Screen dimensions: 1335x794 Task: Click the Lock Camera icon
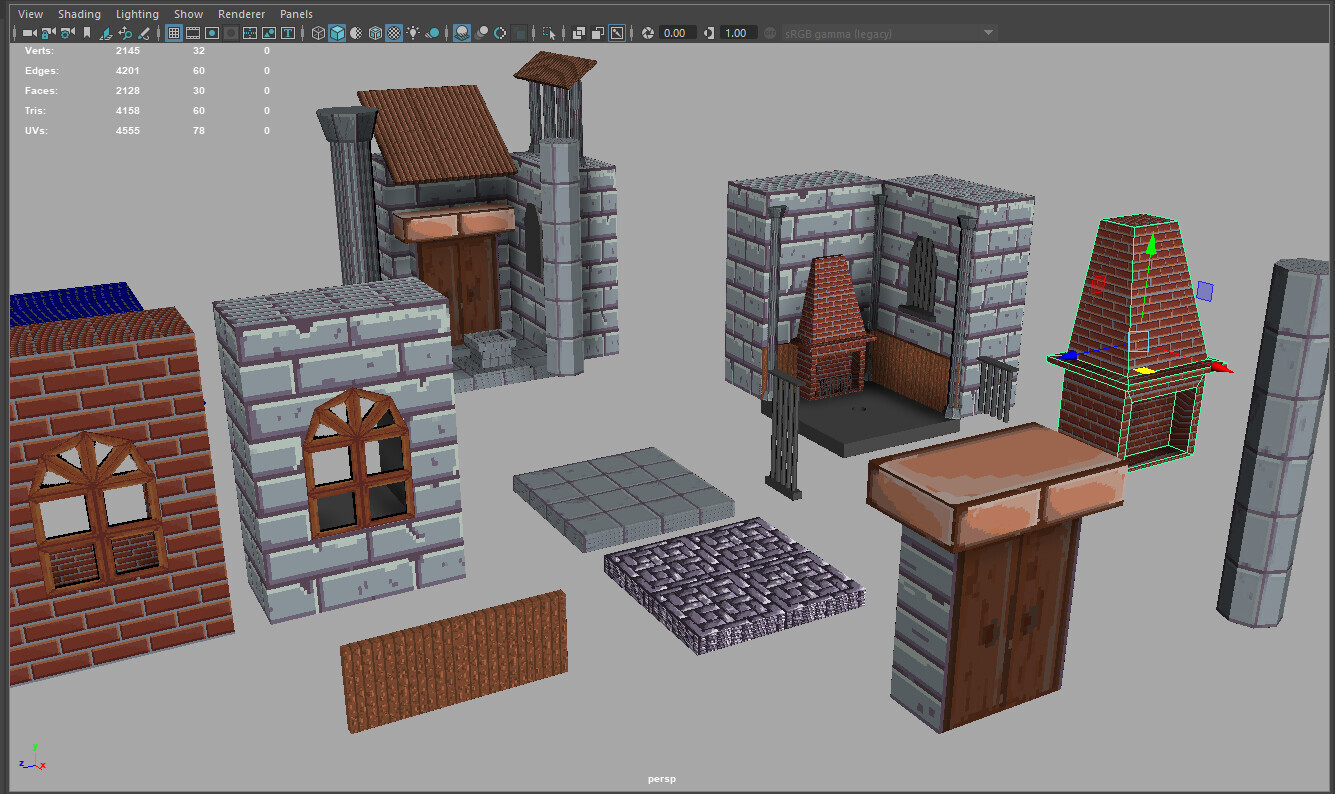pos(48,33)
